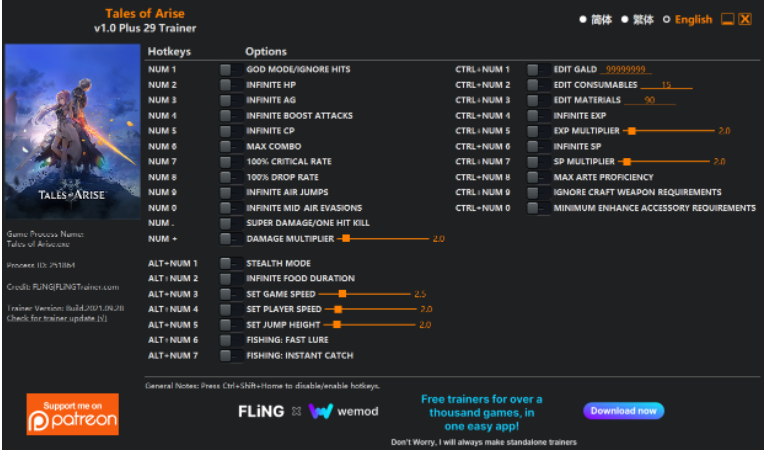Click the Set Game Speed slider
Image resolution: width=765 pixels, height=453 pixels.
(x=364, y=294)
